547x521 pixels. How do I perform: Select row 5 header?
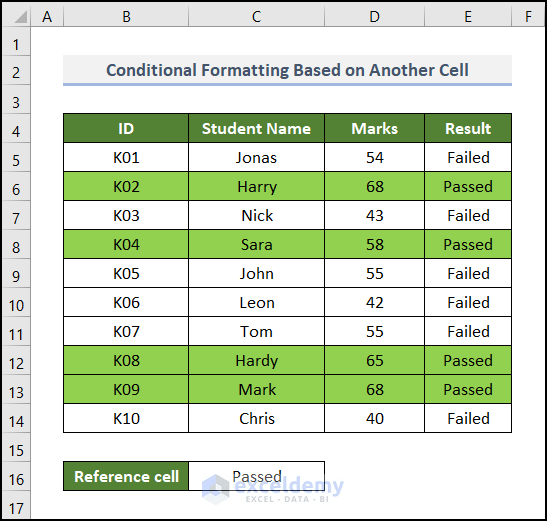click(16, 157)
